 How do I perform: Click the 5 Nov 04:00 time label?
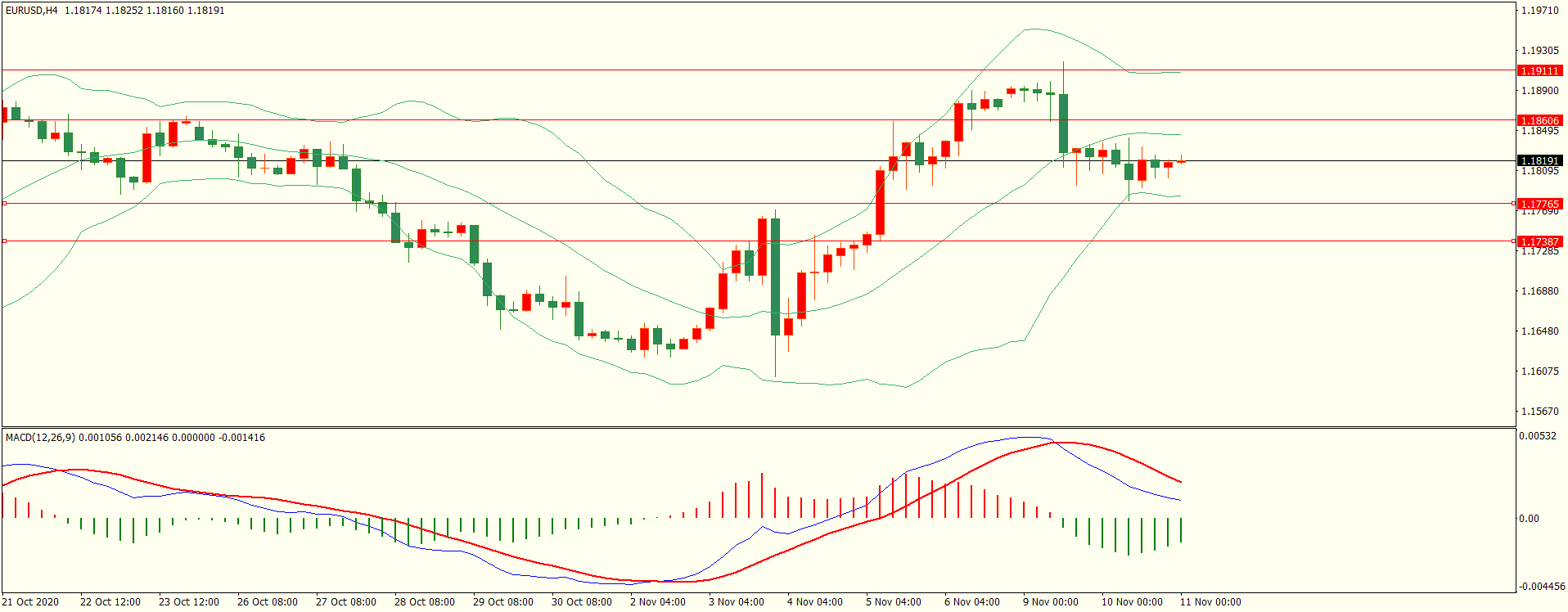click(894, 602)
